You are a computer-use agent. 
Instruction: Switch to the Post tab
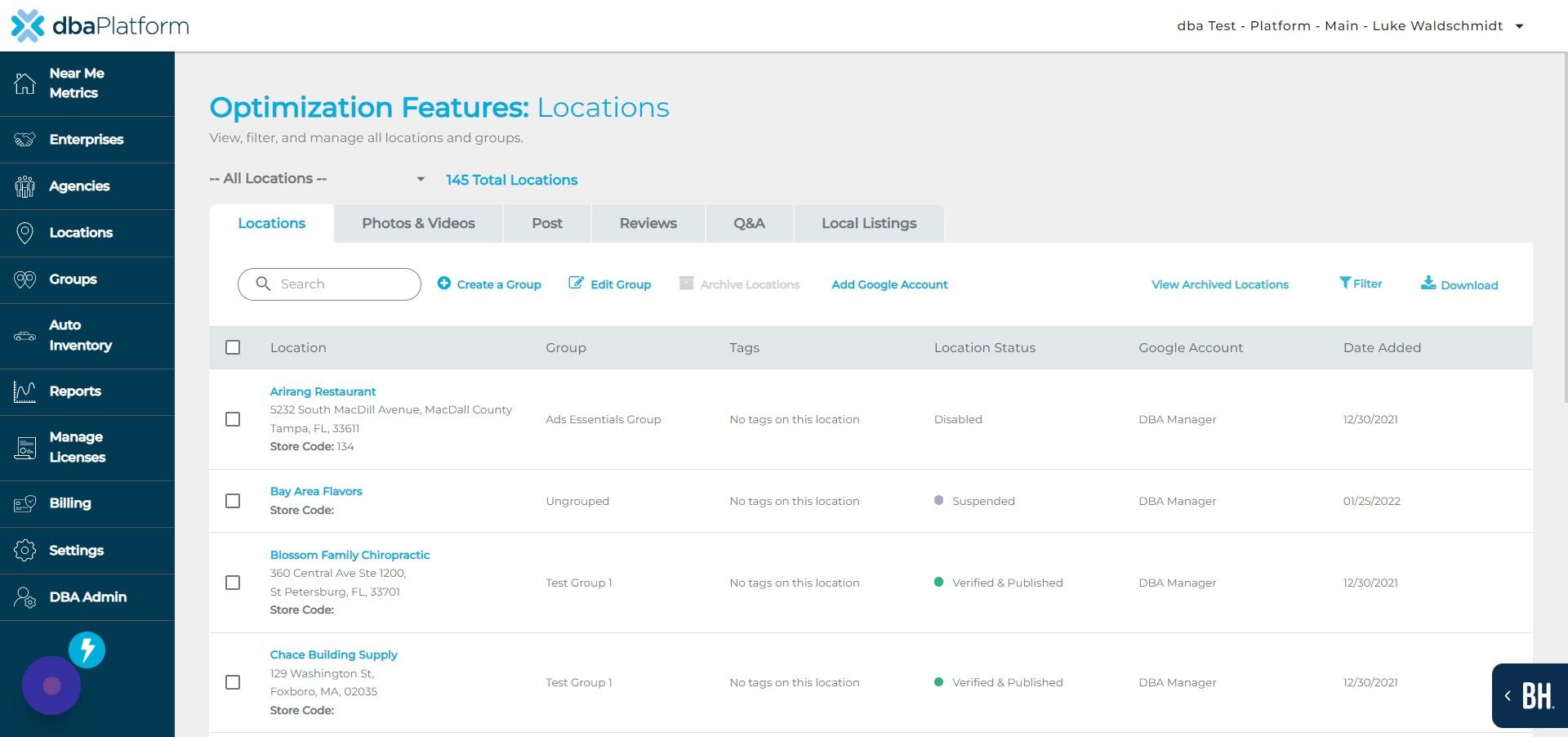tap(547, 224)
